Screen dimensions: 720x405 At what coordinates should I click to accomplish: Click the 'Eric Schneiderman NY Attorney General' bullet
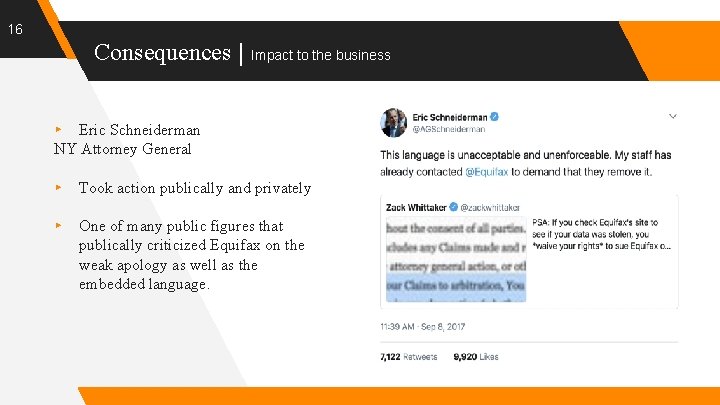coord(127,139)
